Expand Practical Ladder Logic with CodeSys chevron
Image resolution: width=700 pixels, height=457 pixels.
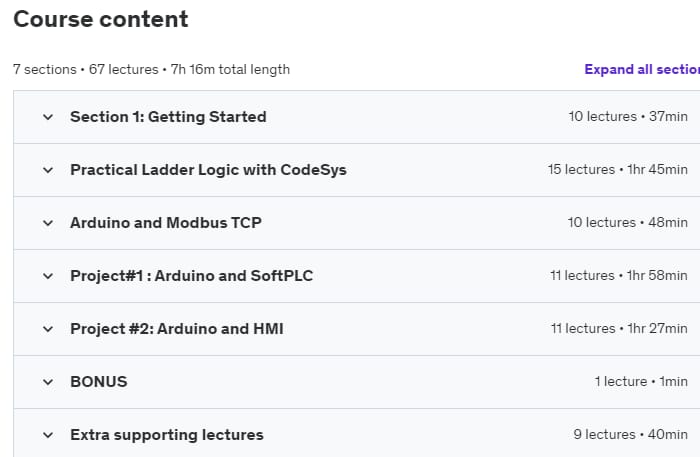pyautogui.click(x=47, y=170)
